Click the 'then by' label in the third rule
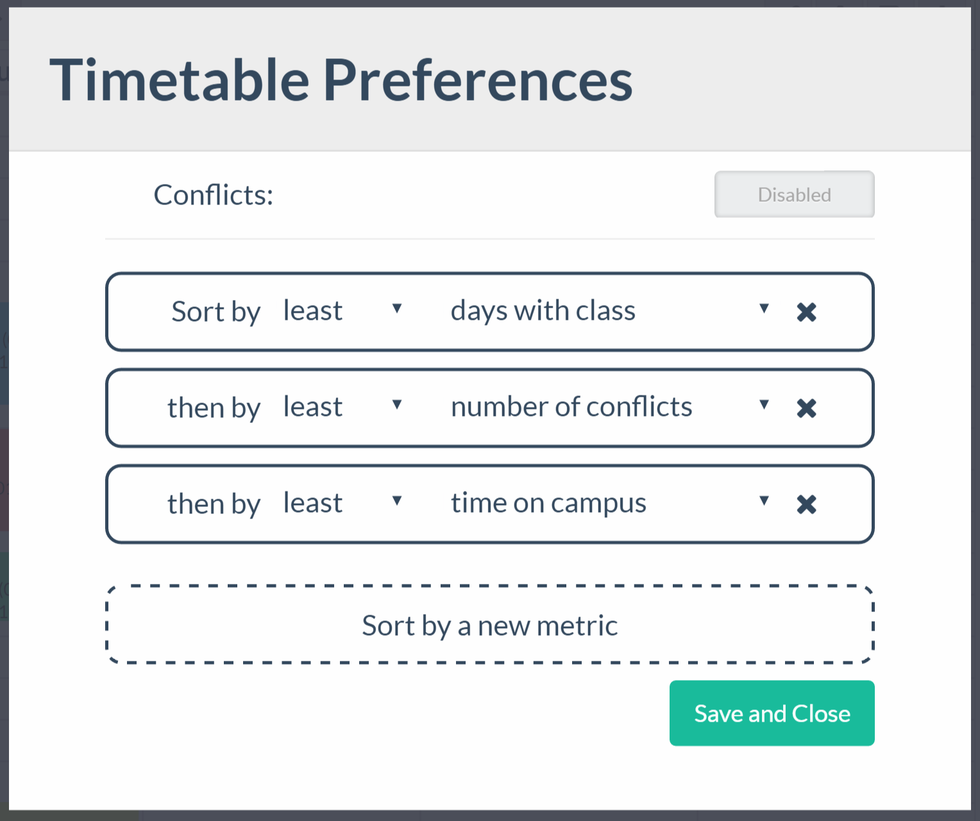 tap(213, 504)
